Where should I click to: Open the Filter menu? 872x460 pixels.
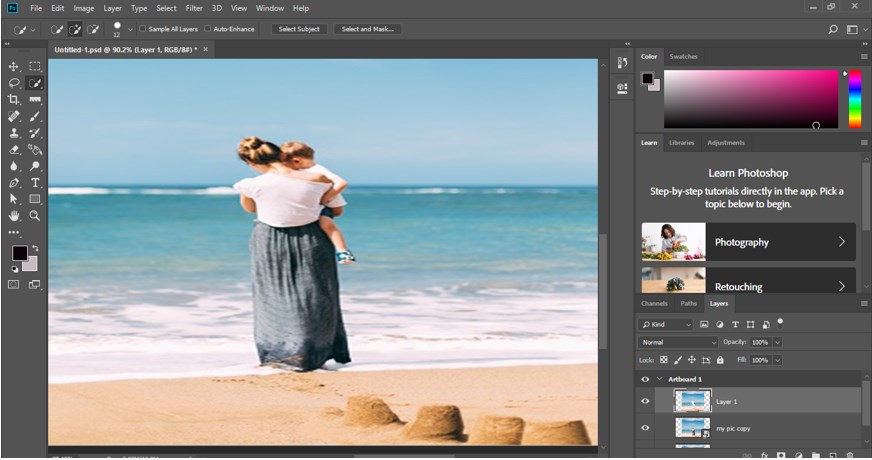click(x=194, y=8)
